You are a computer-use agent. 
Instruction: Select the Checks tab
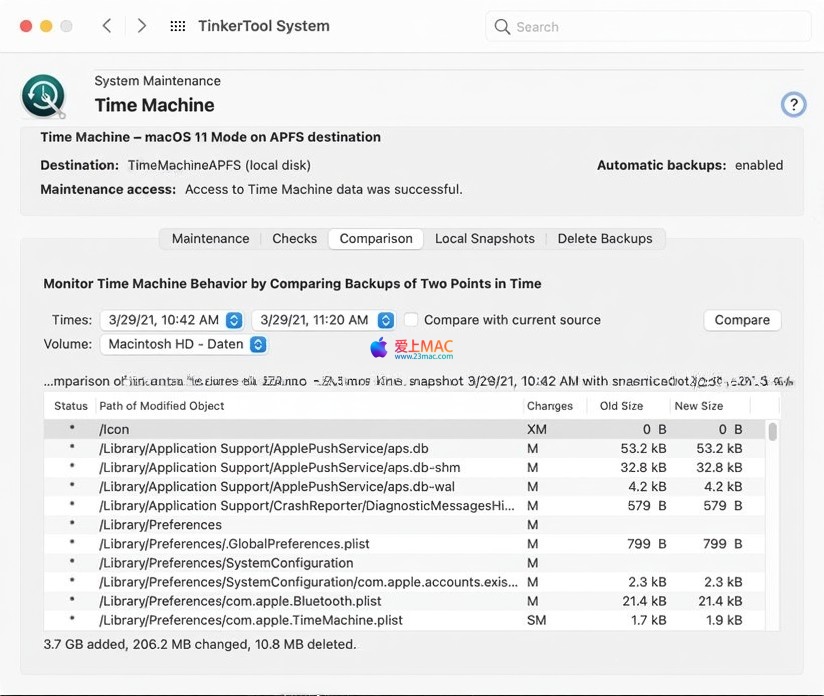tap(294, 239)
